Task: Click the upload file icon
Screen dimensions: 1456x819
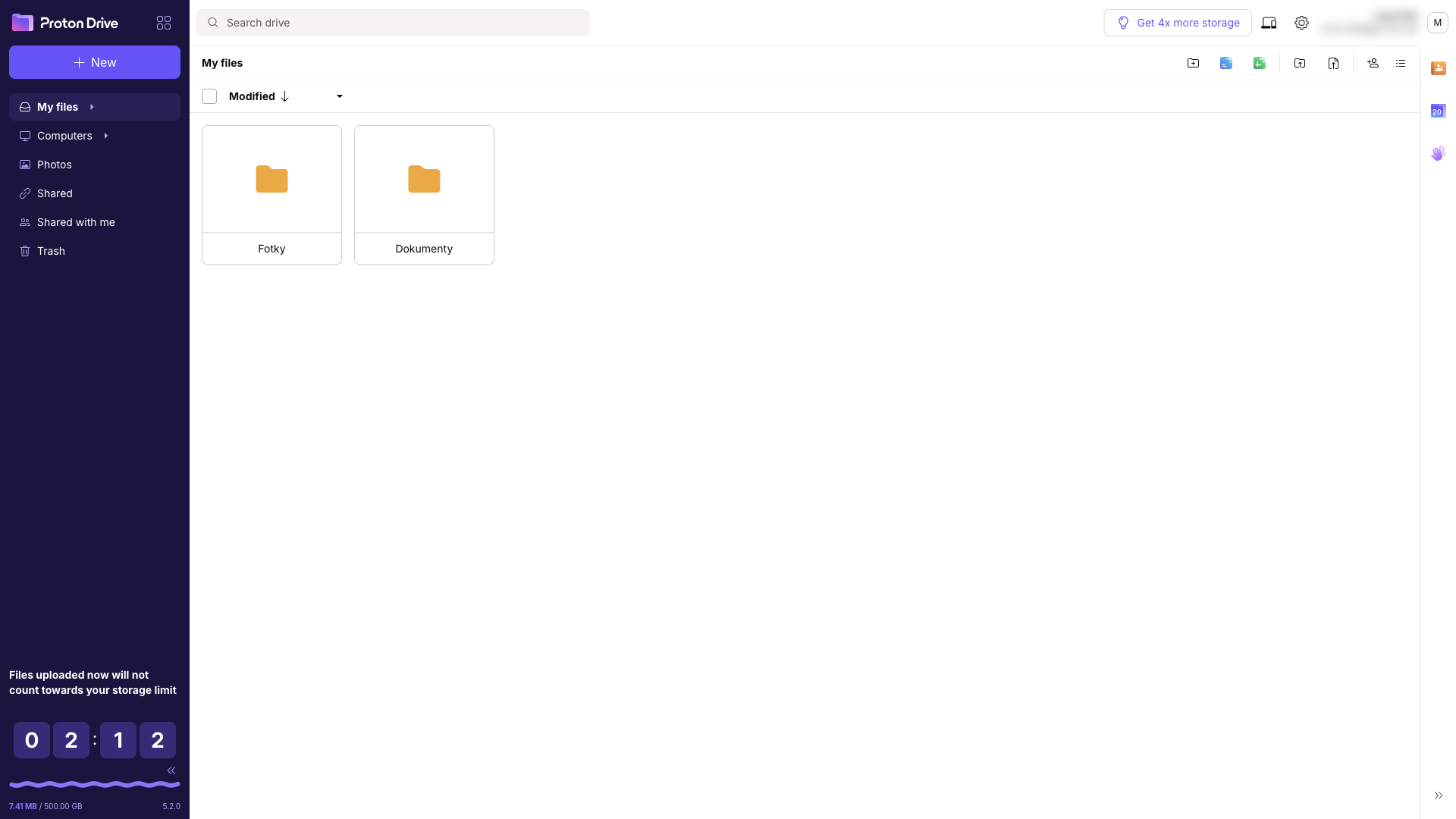Action: coord(1333,63)
